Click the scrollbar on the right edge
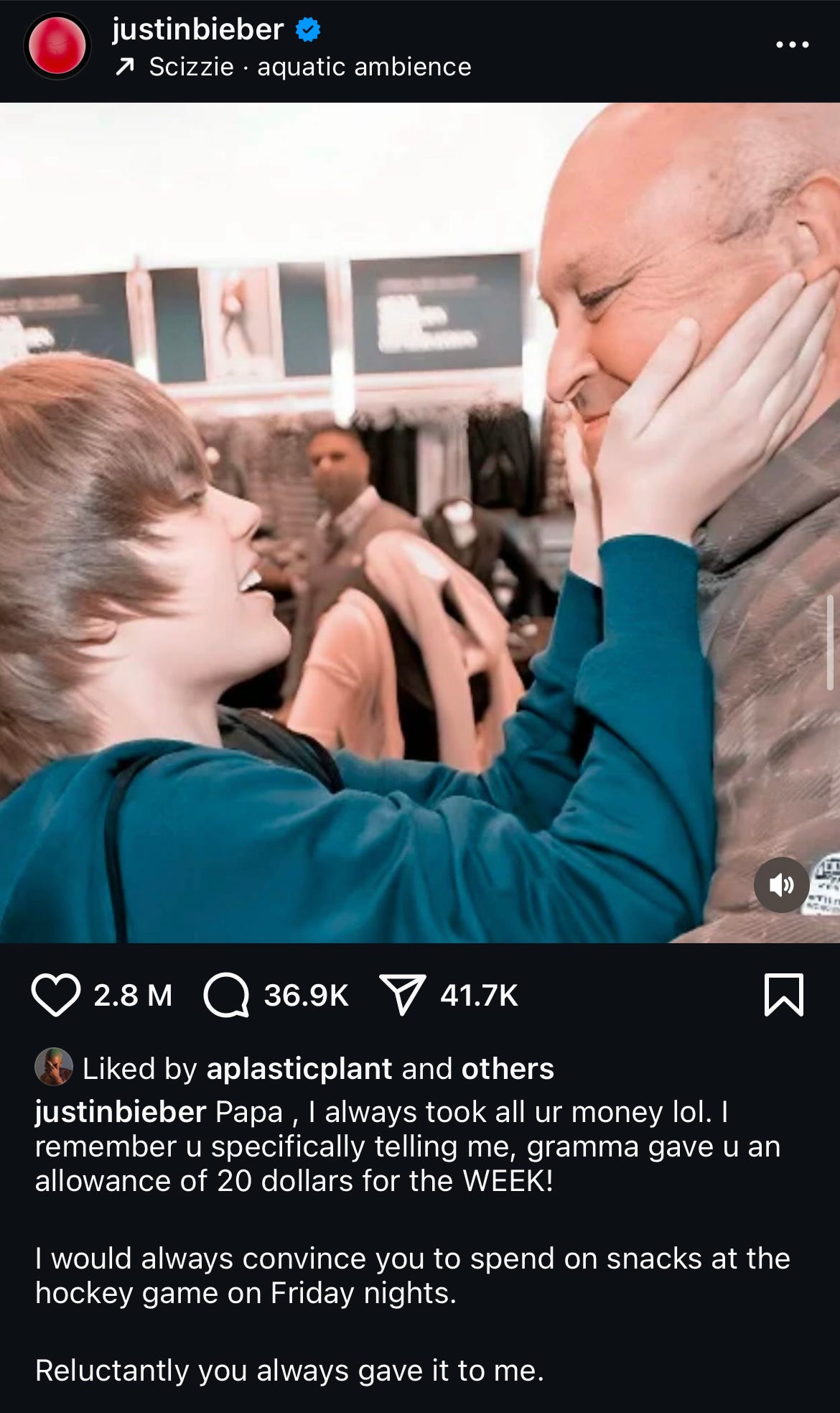The image size is (840, 1413). click(x=831, y=643)
